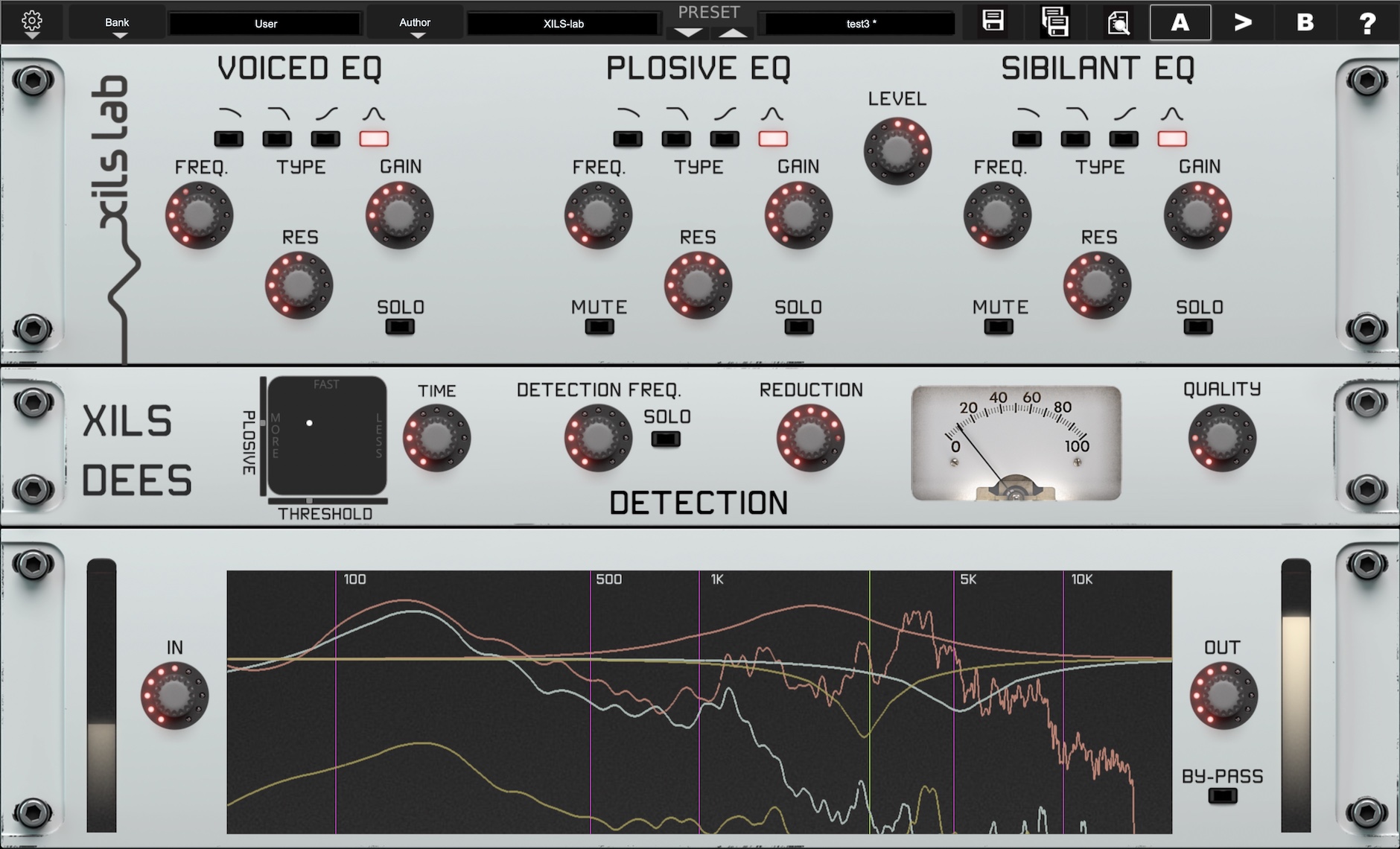Save the current preset with disk icon
The width and height of the screenshot is (1400, 849).
click(993, 21)
